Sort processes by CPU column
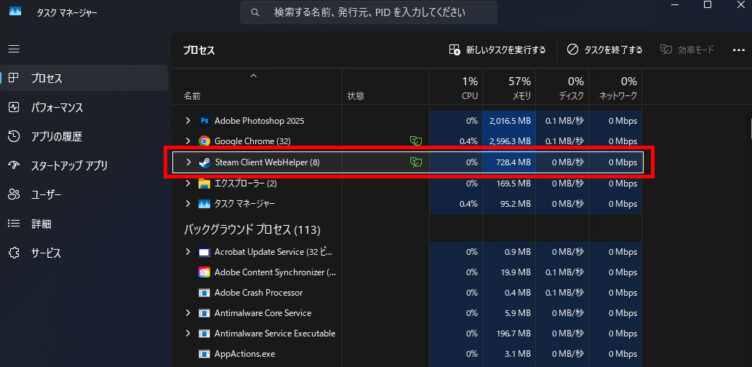 pos(456,88)
